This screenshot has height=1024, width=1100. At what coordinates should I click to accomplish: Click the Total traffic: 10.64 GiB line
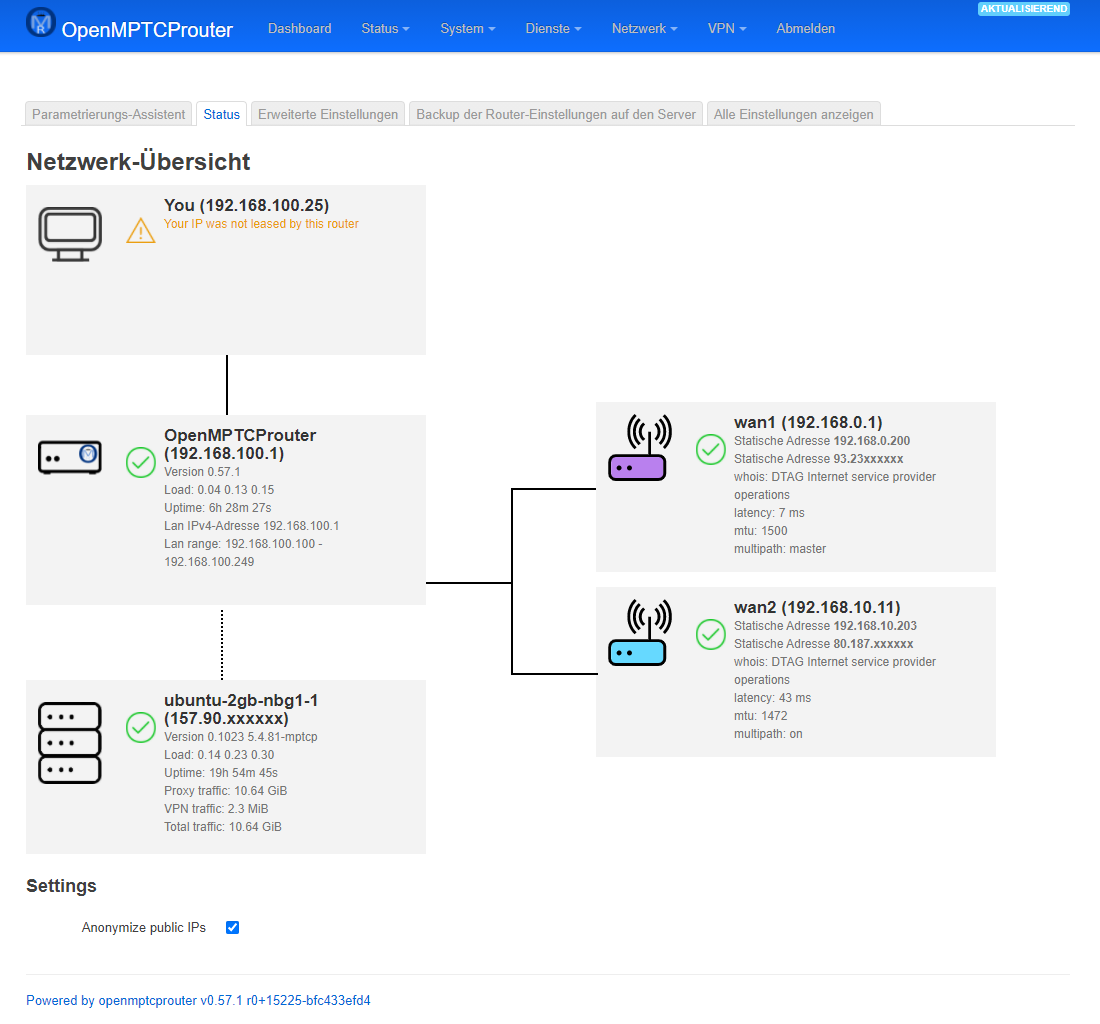[x=223, y=827]
